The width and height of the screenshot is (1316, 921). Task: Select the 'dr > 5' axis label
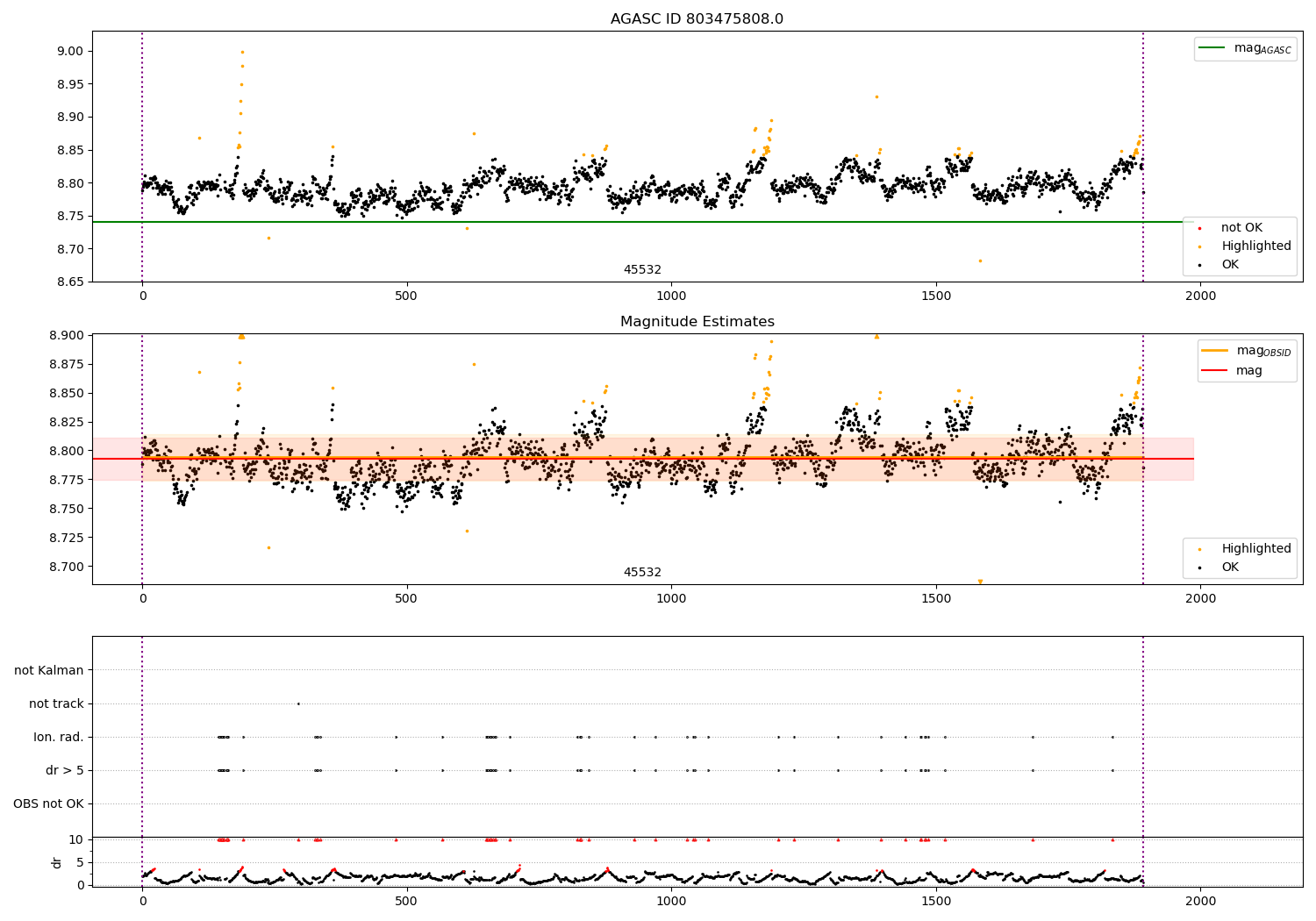(65, 770)
